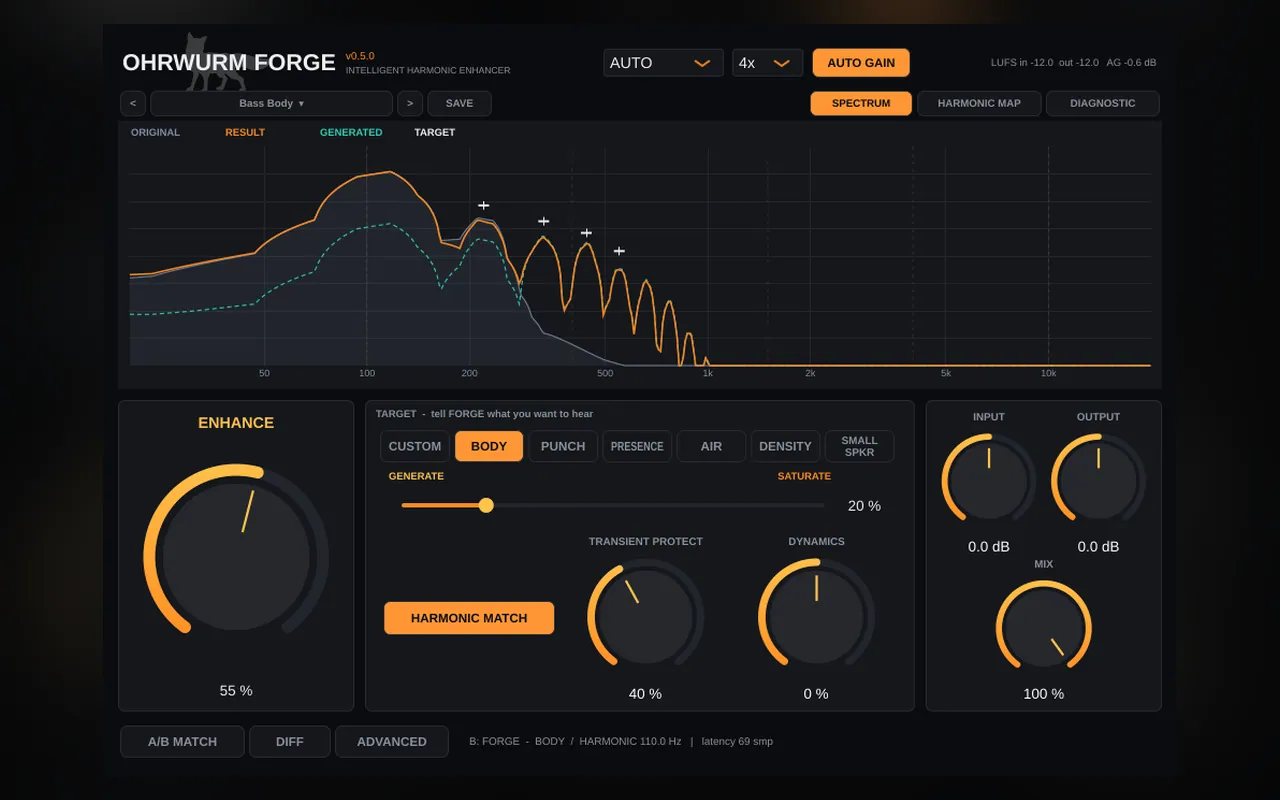This screenshot has width=1280, height=800.
Task: Switch to the HARMONIC MAP tab
Action: click(979, 104)
